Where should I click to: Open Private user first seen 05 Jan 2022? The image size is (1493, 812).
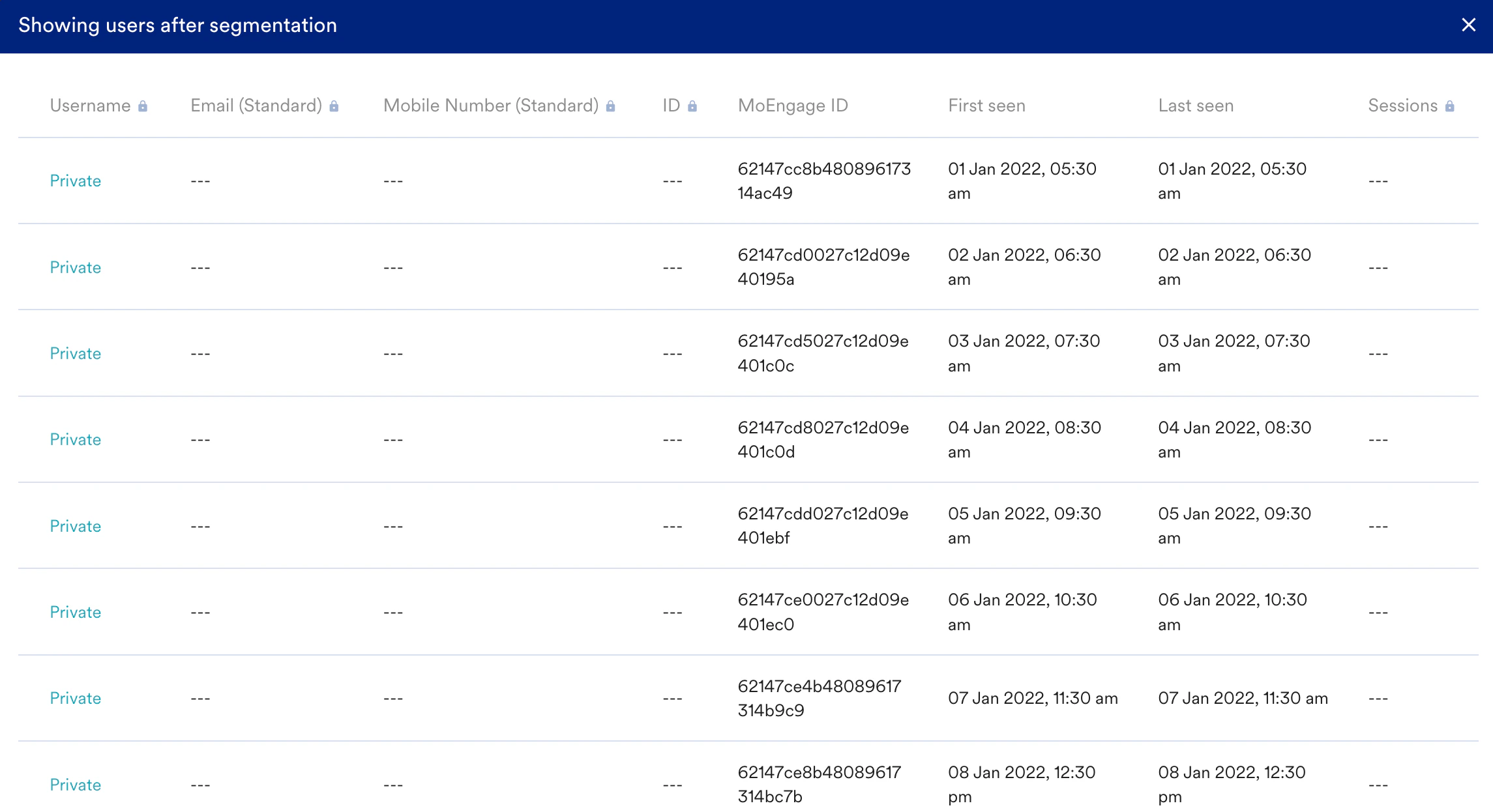[x=76, y=526]
